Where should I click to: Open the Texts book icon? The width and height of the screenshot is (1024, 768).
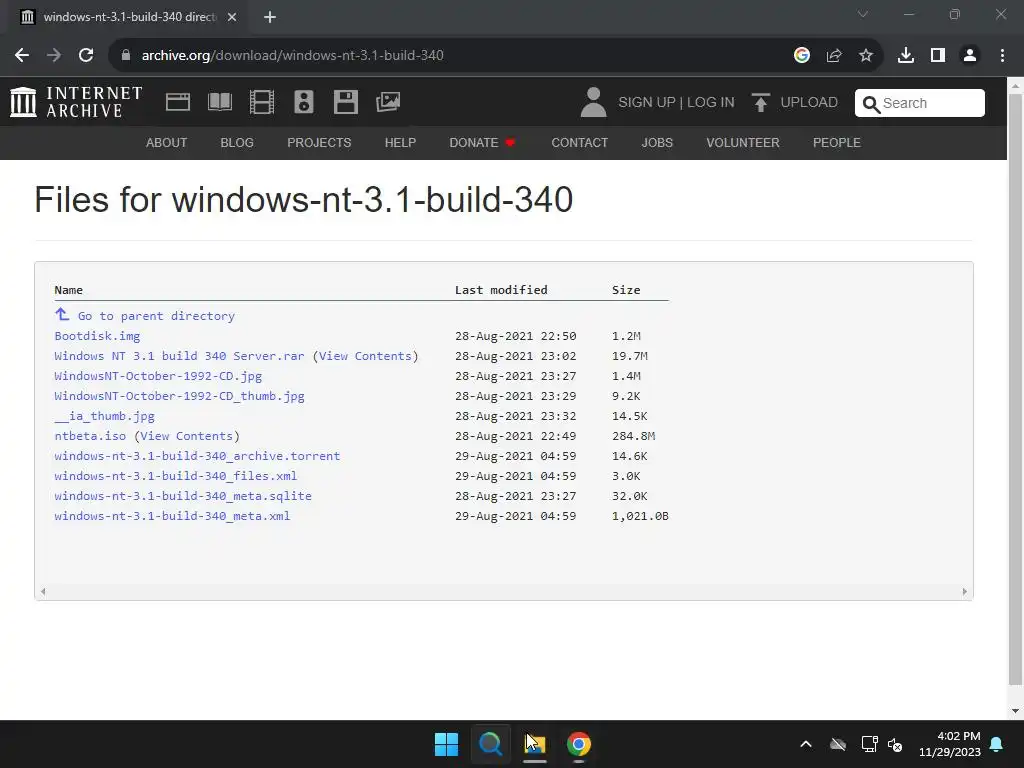[x=219, y=102]
